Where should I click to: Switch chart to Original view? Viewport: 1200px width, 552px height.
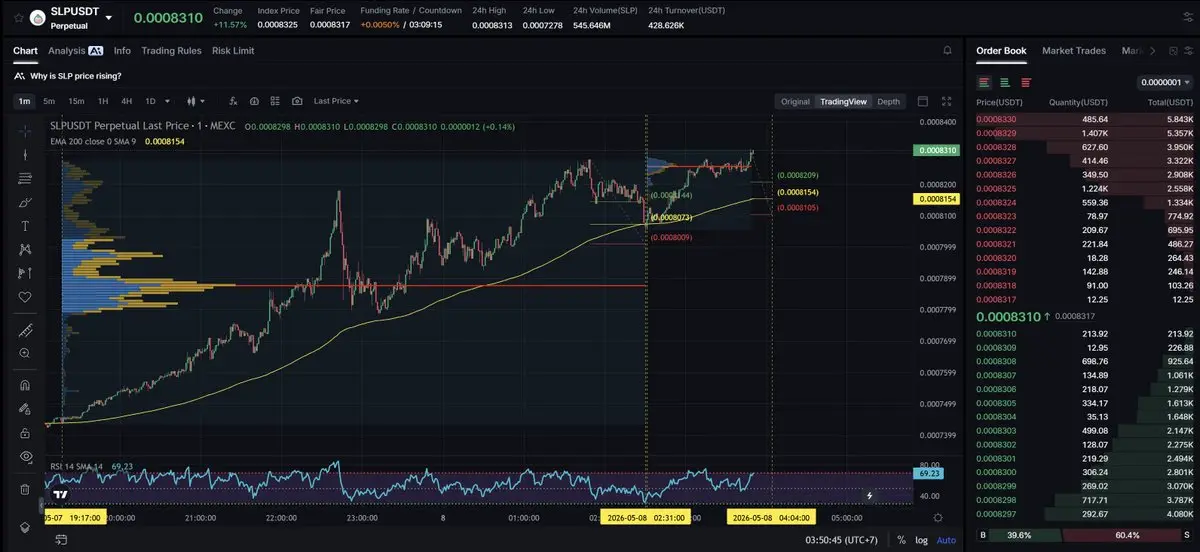(x=795, y=101)
